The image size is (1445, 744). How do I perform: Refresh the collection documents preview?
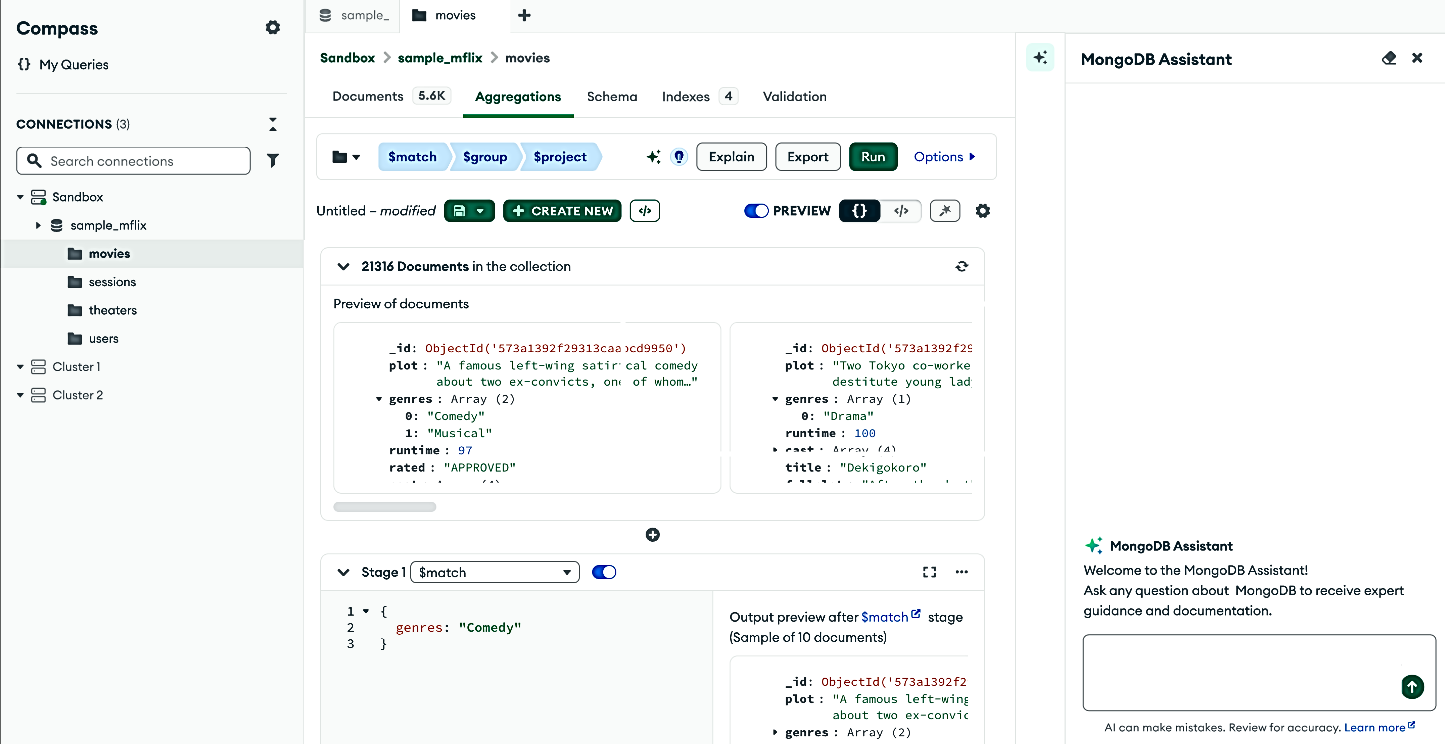pyautogui.click(x=962, y=267)
